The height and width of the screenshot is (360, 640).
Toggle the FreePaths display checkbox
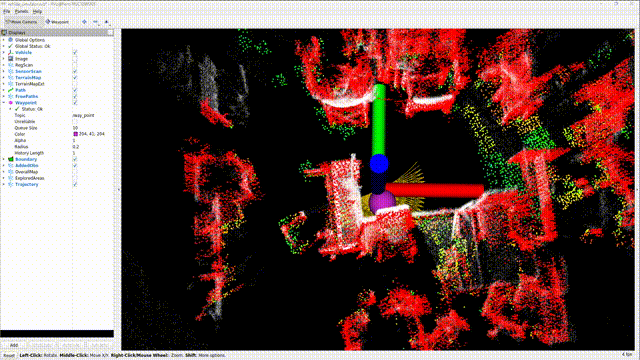point(75,96)
